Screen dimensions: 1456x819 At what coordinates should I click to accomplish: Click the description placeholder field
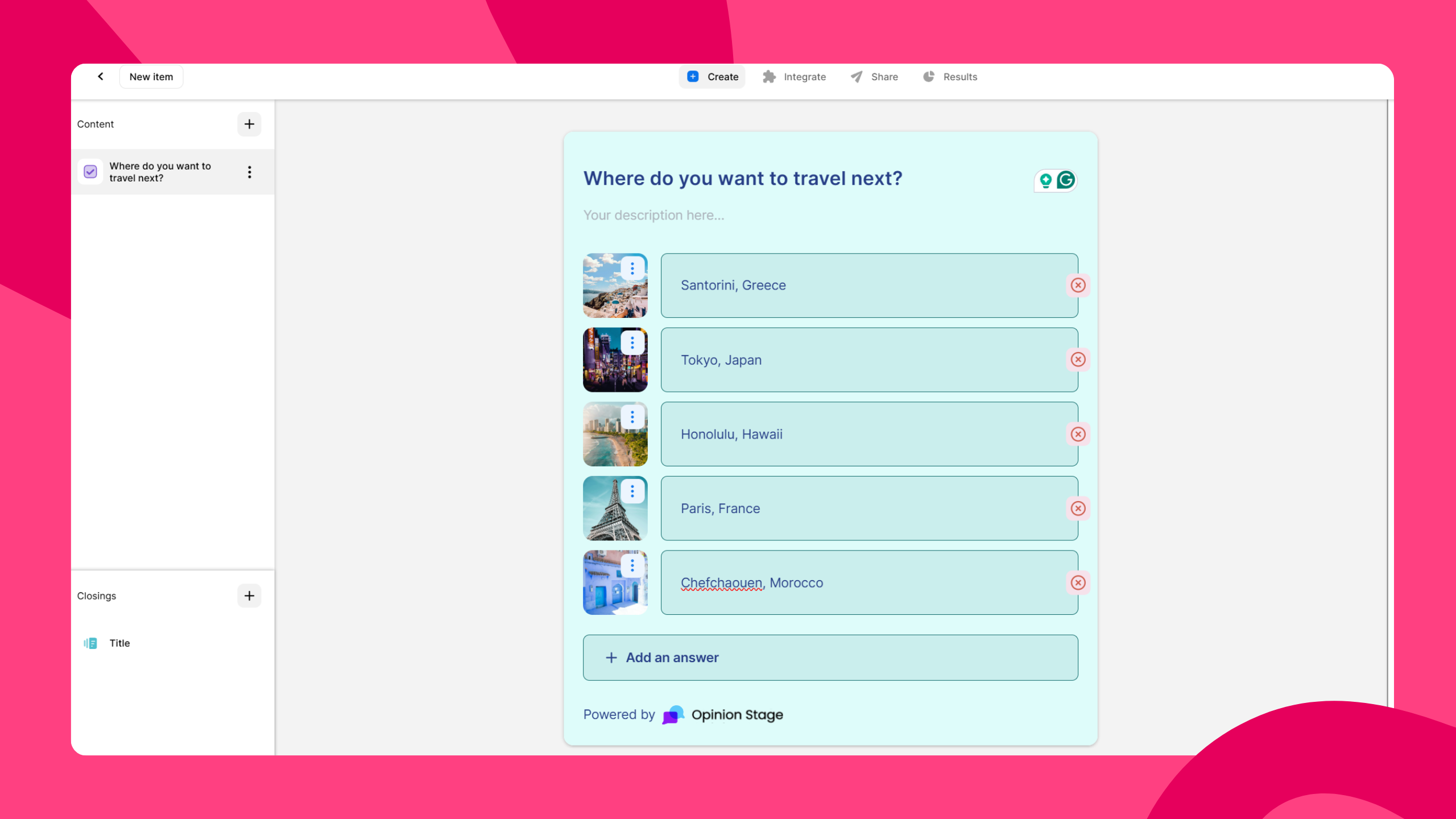coord(653,215)
